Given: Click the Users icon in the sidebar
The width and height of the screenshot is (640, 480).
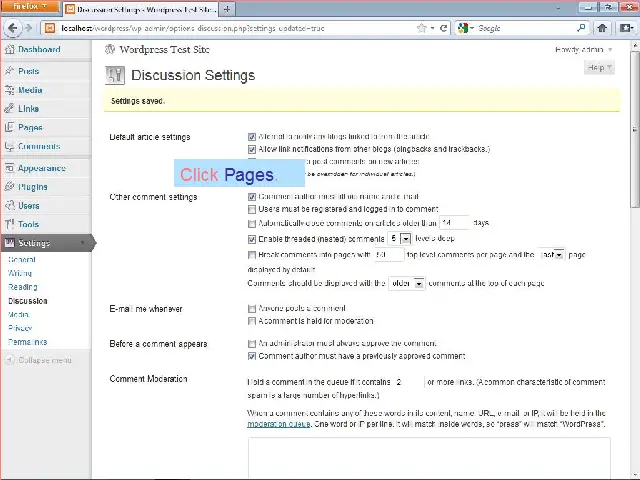Looking at the screenshot, I should click(x=9, y=205).
